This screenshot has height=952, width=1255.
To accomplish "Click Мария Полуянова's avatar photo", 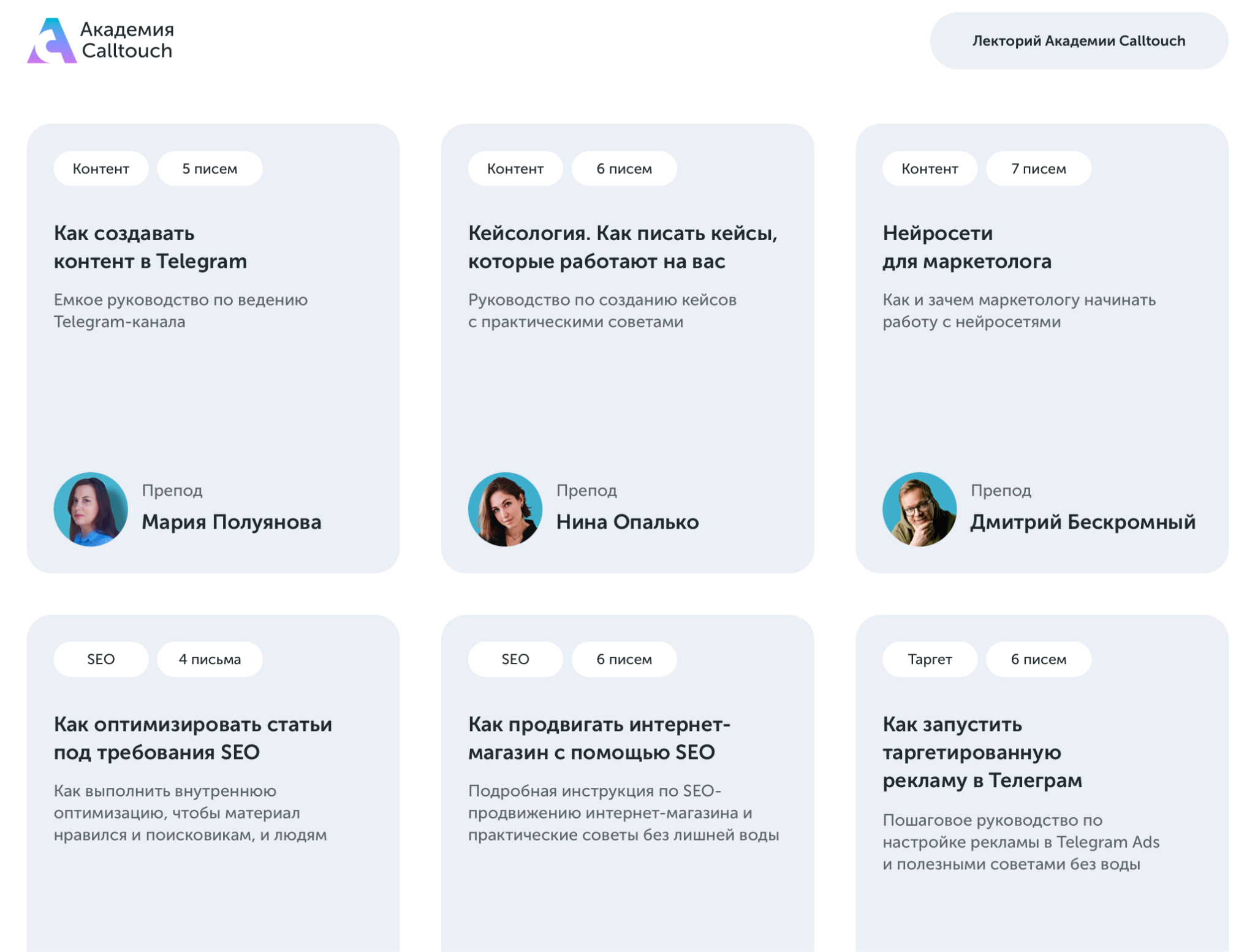I will pyautogui.click(x=91, y=509).
